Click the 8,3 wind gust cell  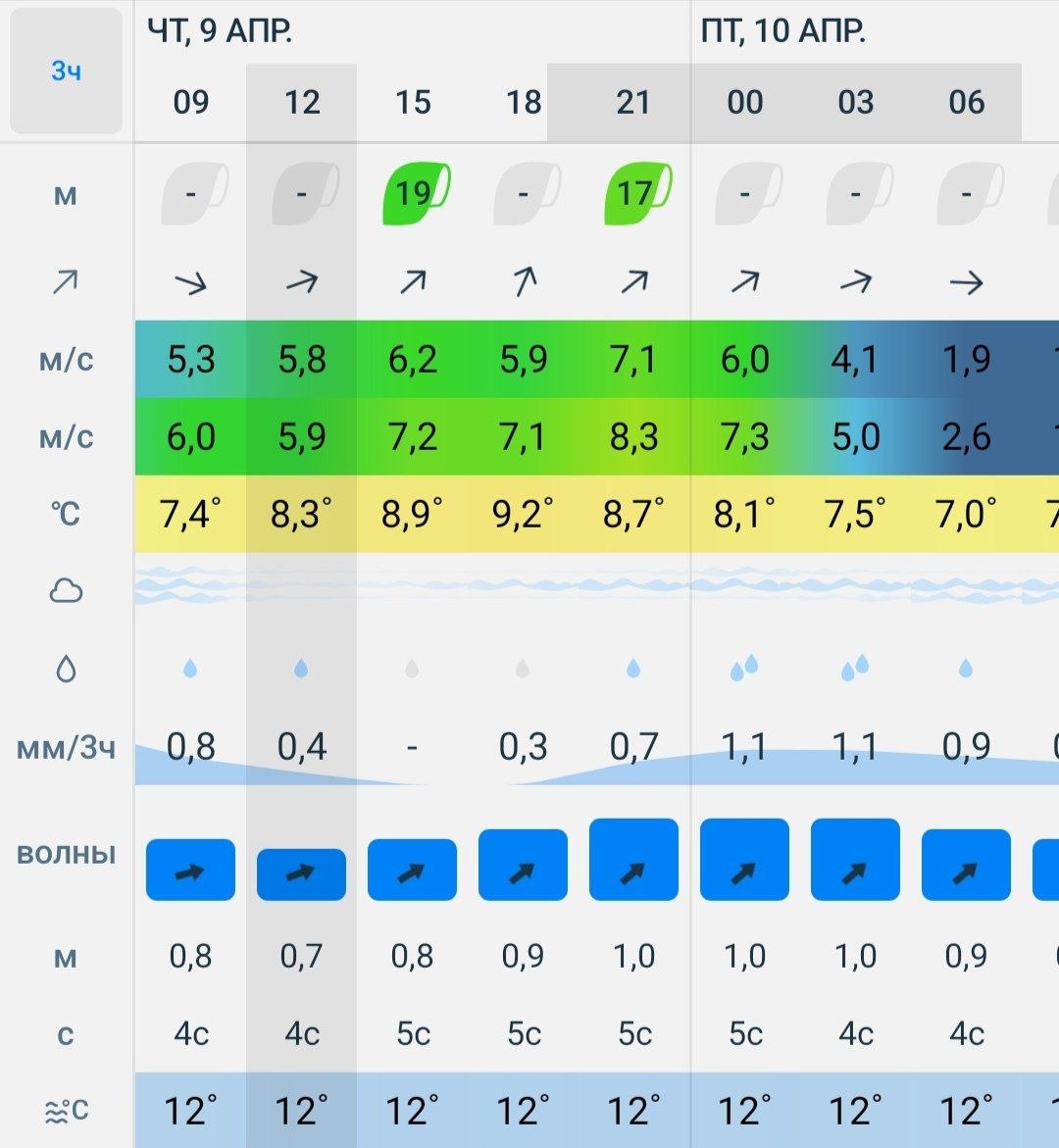point(633,436)
